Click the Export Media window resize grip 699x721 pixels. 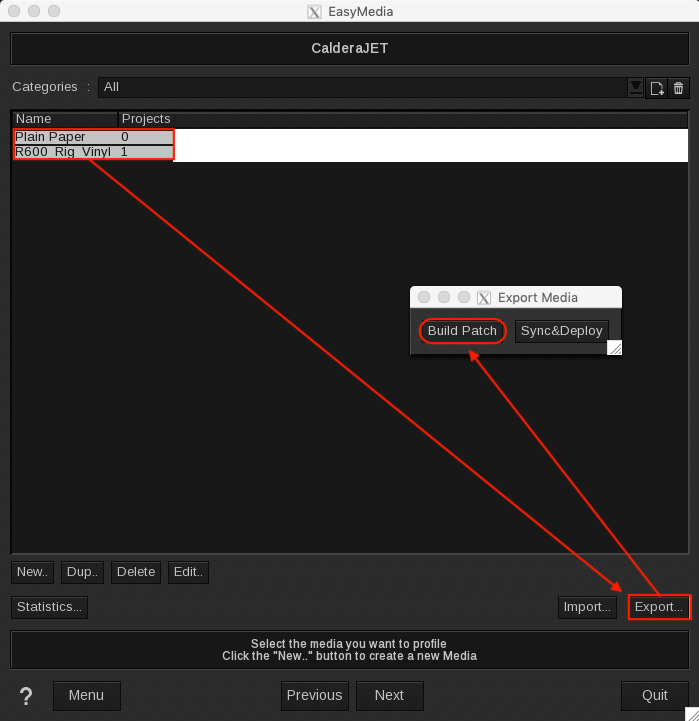(615, 348)
